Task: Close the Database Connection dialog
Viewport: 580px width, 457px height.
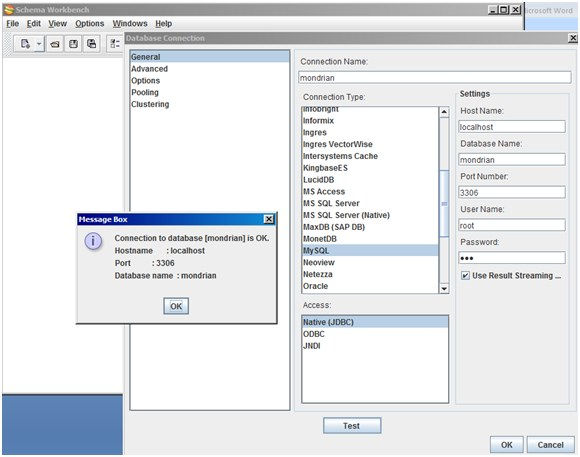Action: click(x=573, y=38)
